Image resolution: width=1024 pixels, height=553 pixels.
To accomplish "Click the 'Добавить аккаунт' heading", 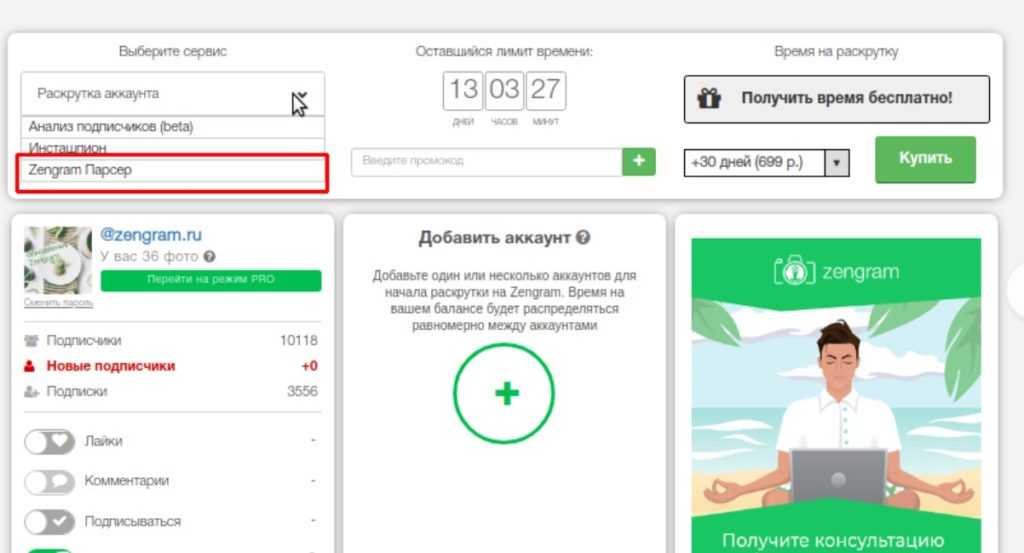I will [x=494, y=238].
